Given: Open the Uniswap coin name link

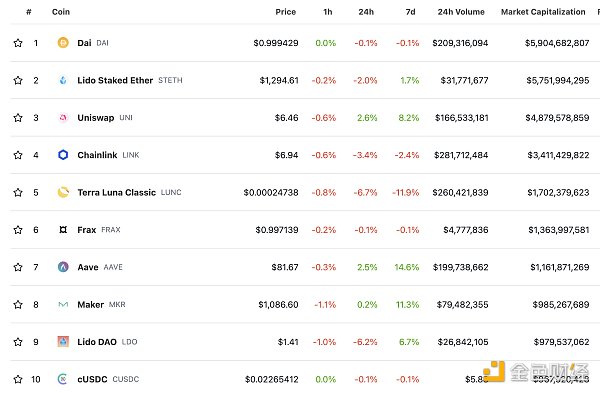Looking at the screenshot, I should pos(96,117).
